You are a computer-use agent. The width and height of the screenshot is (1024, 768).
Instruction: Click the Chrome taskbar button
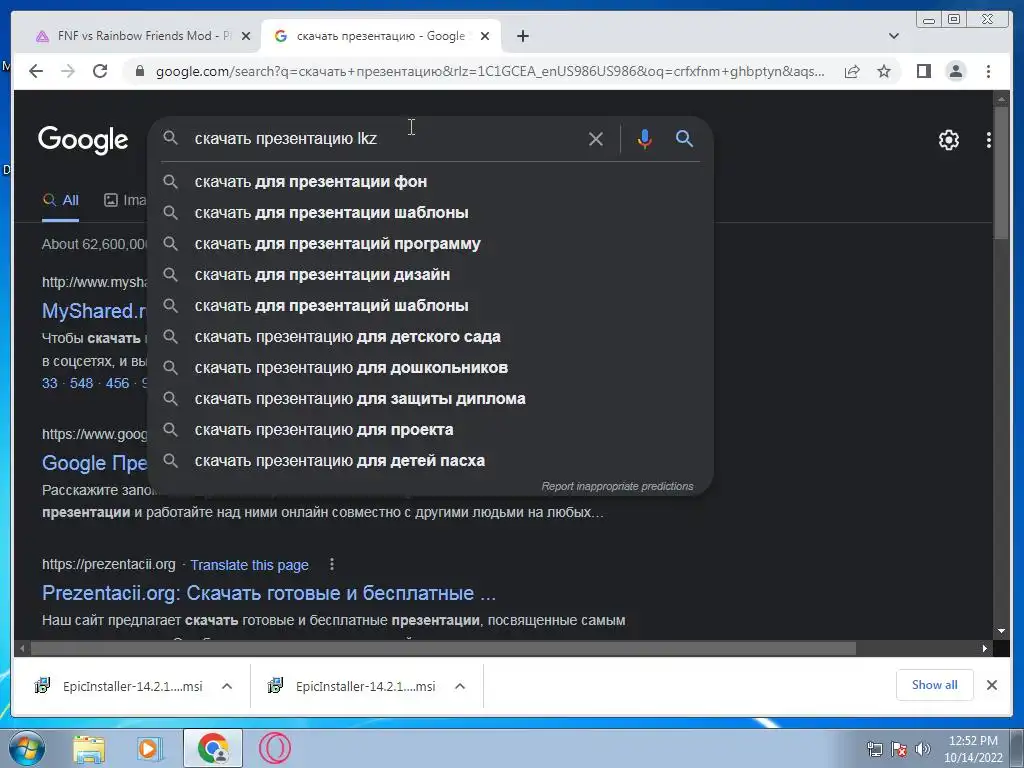point(213,748)
